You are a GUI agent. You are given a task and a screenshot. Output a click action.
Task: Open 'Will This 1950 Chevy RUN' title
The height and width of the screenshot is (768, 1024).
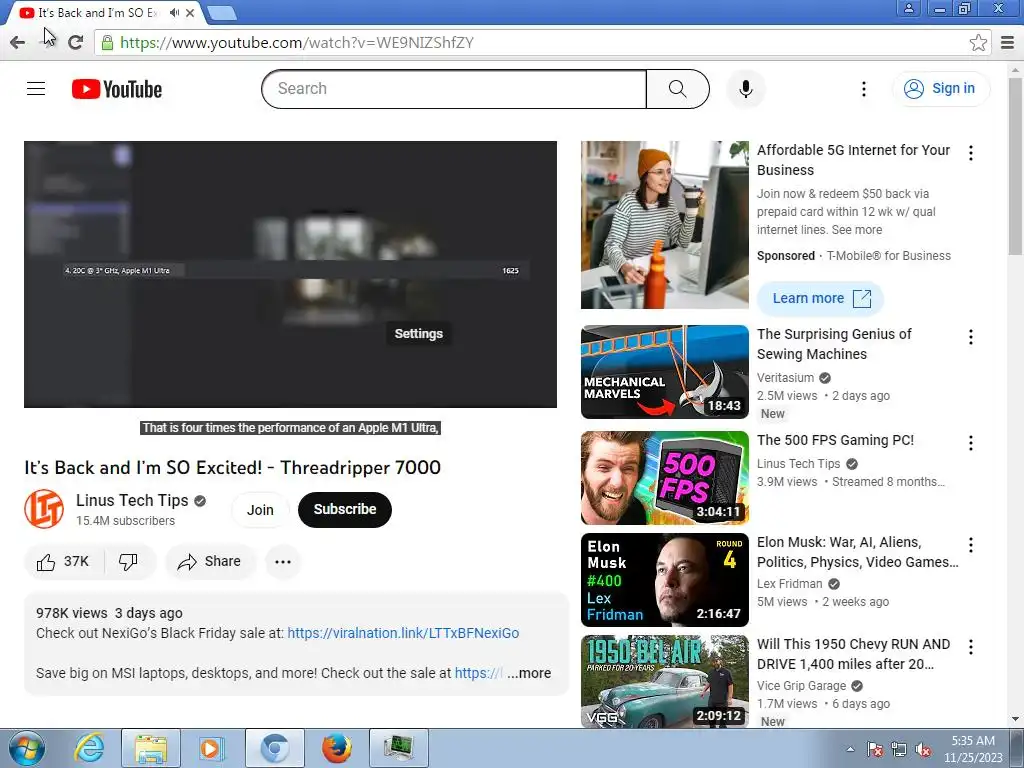point(853,654)
